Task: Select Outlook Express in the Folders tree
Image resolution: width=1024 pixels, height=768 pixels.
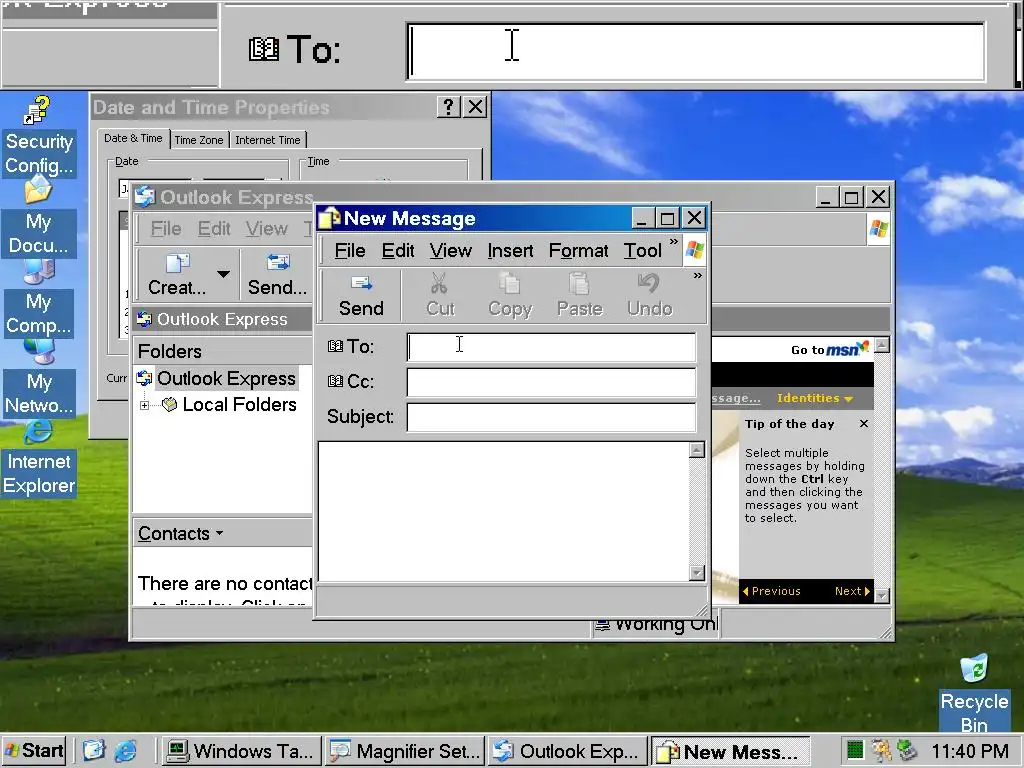Action: [x=226, y=379]
